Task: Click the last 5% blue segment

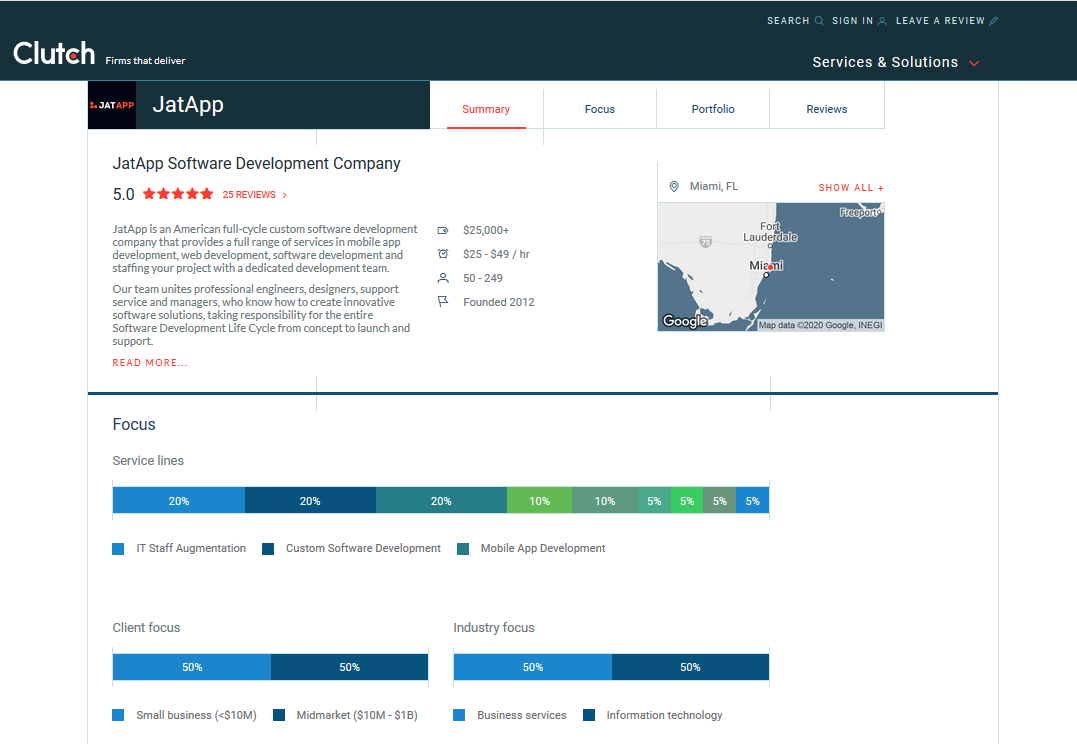Action: coord(753,501)
